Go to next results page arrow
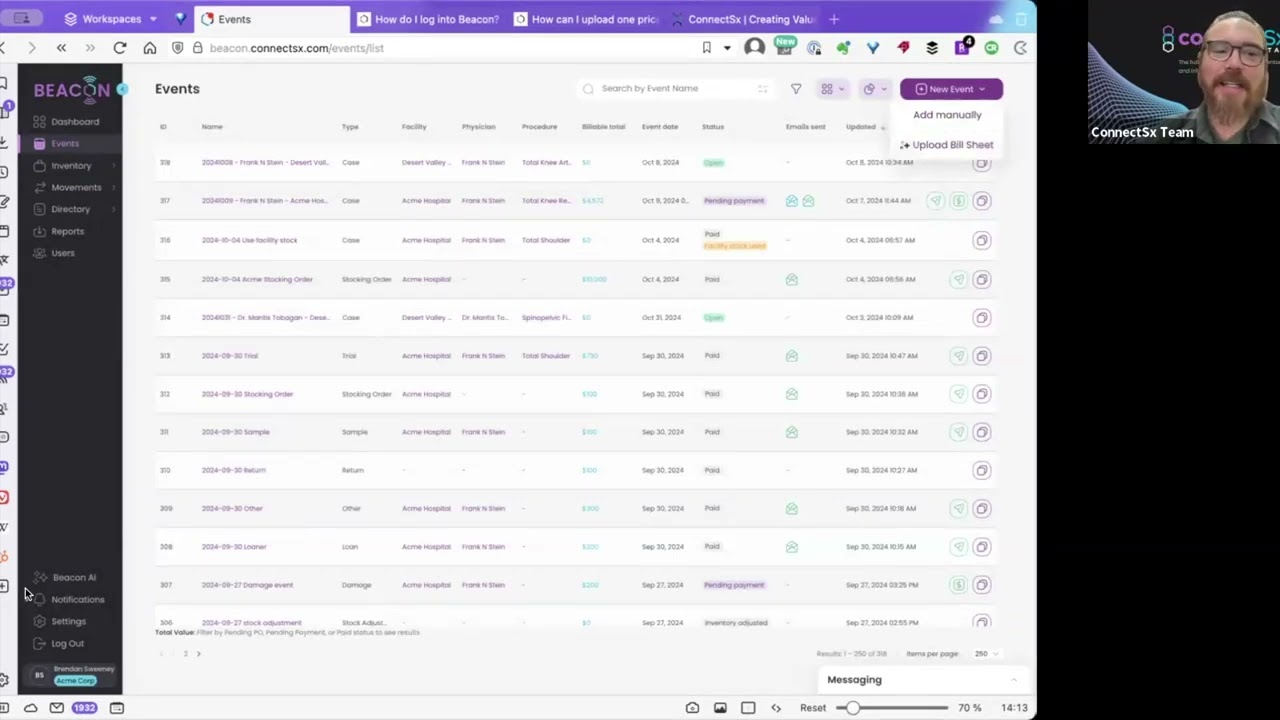Image resolution: width=1280 pixels, height=720 pixels. point(198,654)
